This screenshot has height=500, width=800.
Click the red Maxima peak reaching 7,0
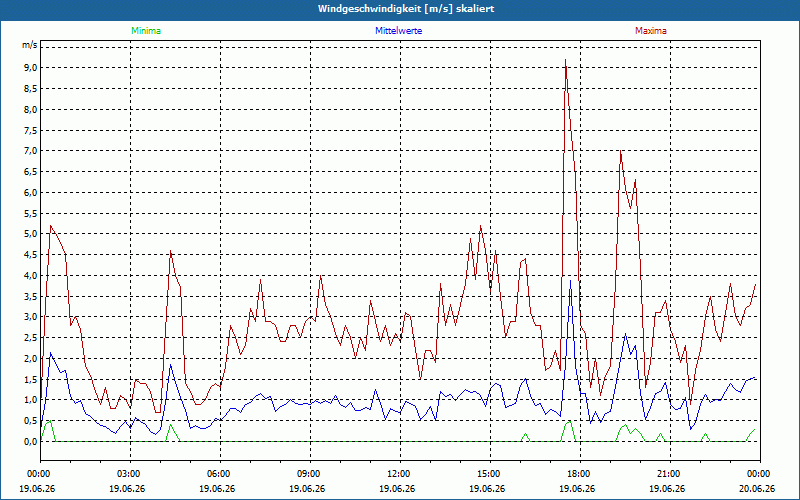[x=620, y=151]
